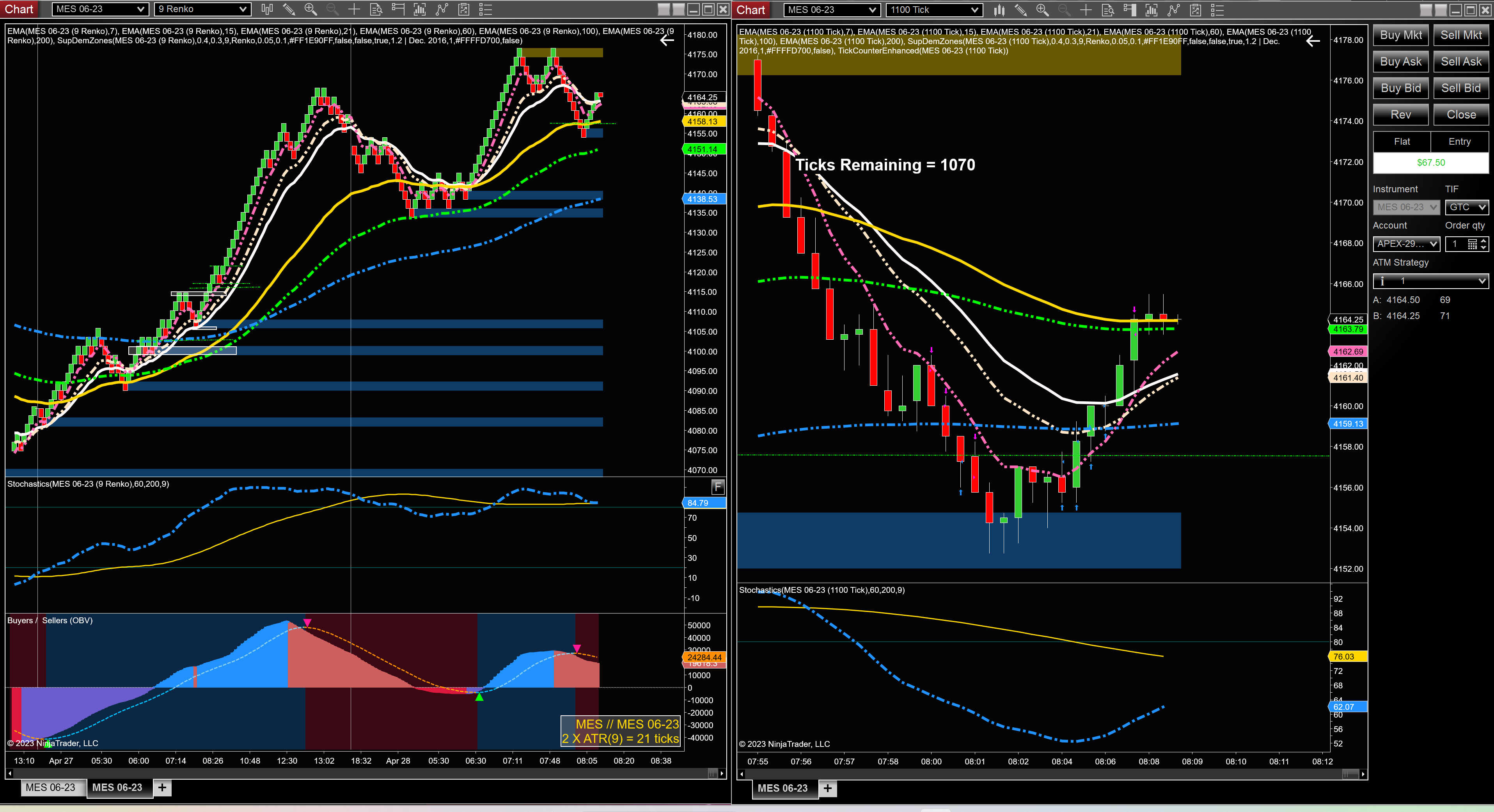
Task: Click right scroll arrow on Renko chart scrollbar
Action: (722, 773)
